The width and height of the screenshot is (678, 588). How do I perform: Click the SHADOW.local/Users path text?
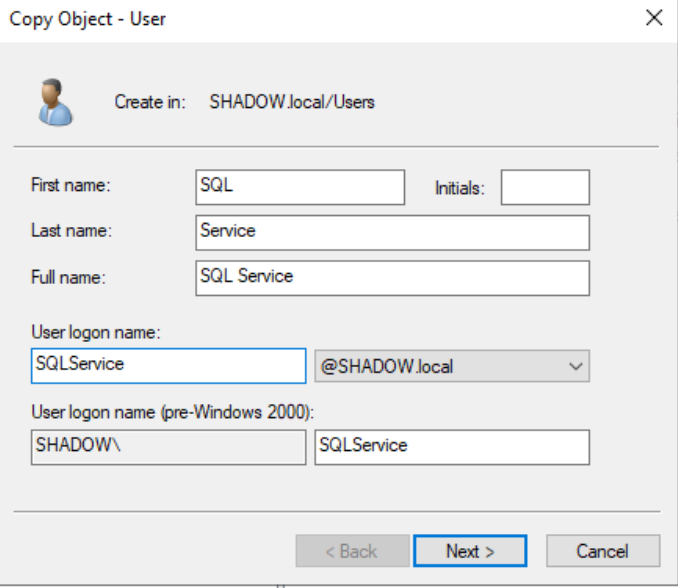(x=292, y=102)
